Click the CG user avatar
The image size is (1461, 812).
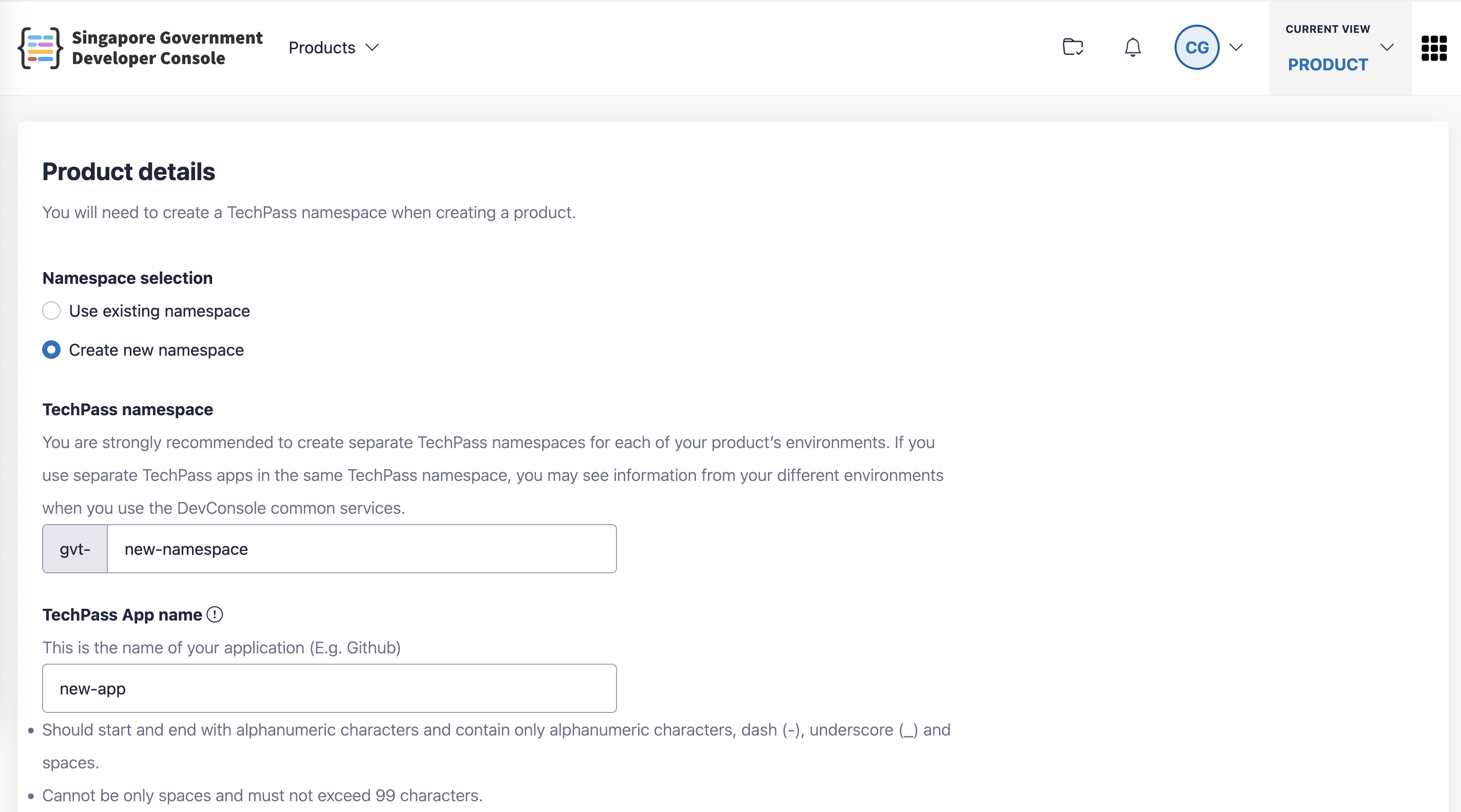tap(1197, 47)
